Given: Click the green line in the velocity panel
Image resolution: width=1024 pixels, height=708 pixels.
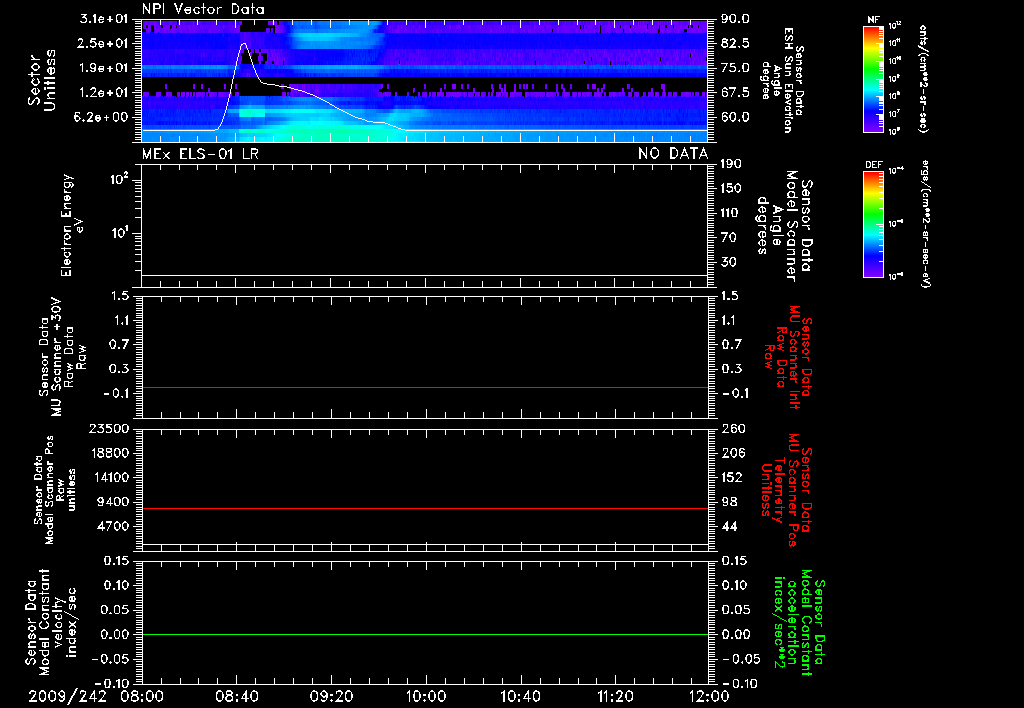Looking at the screenshot, I should coord(425,634).
